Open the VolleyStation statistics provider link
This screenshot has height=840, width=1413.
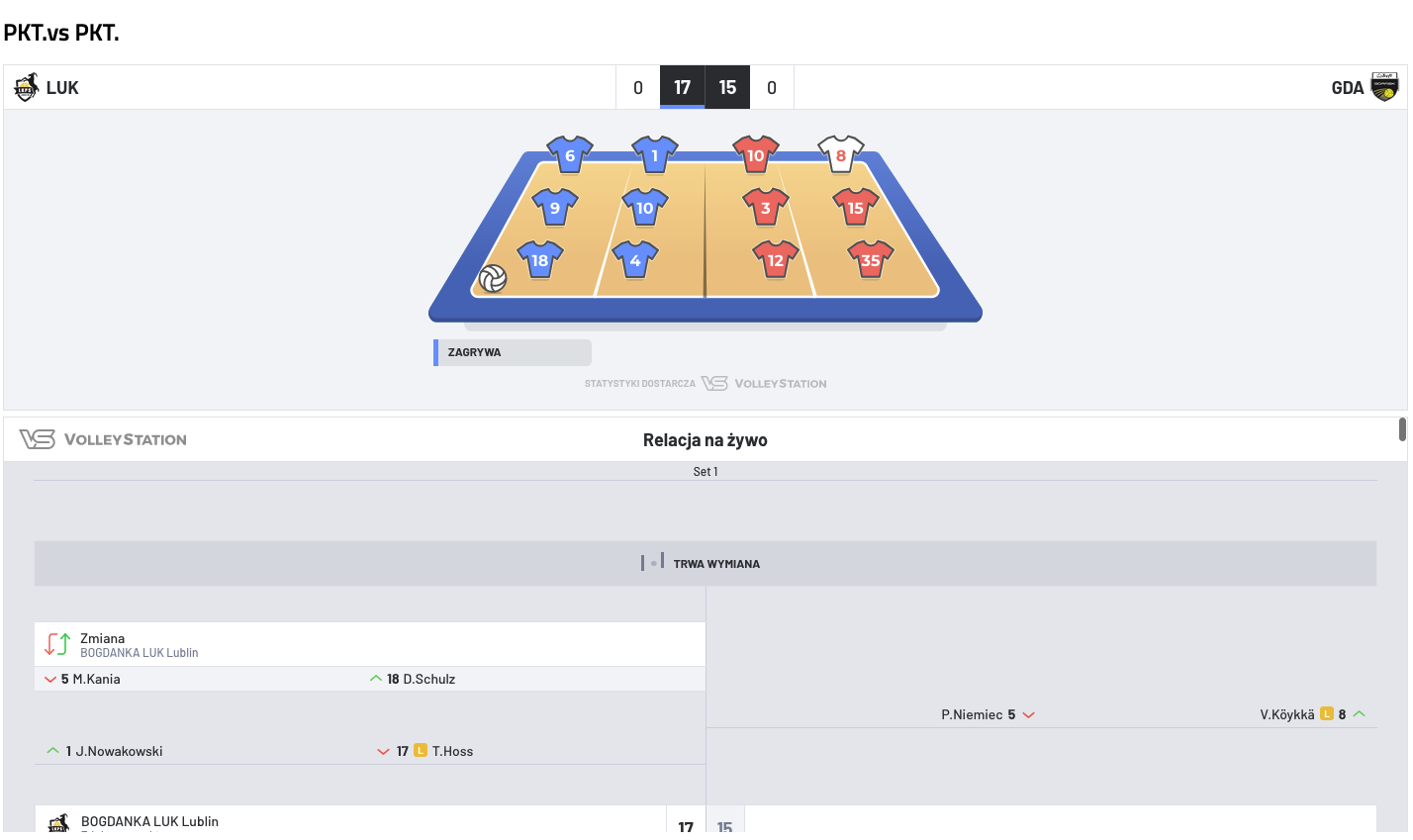764,384
